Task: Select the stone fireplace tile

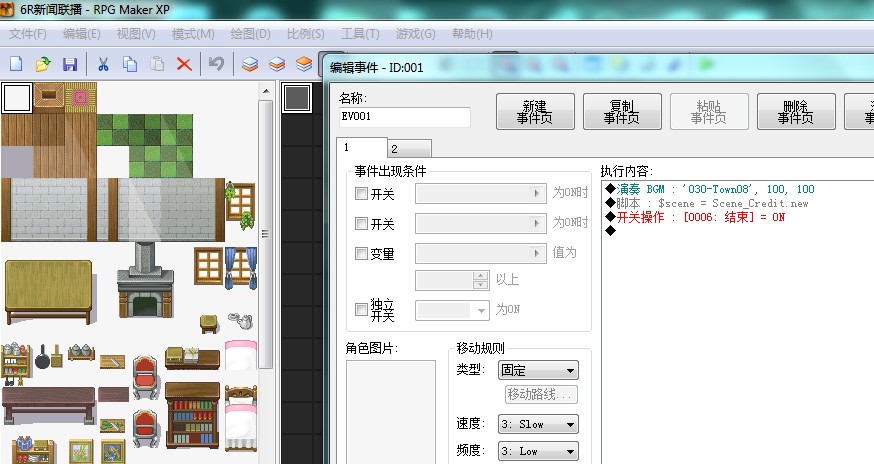Action: click(x=145, y=281)
